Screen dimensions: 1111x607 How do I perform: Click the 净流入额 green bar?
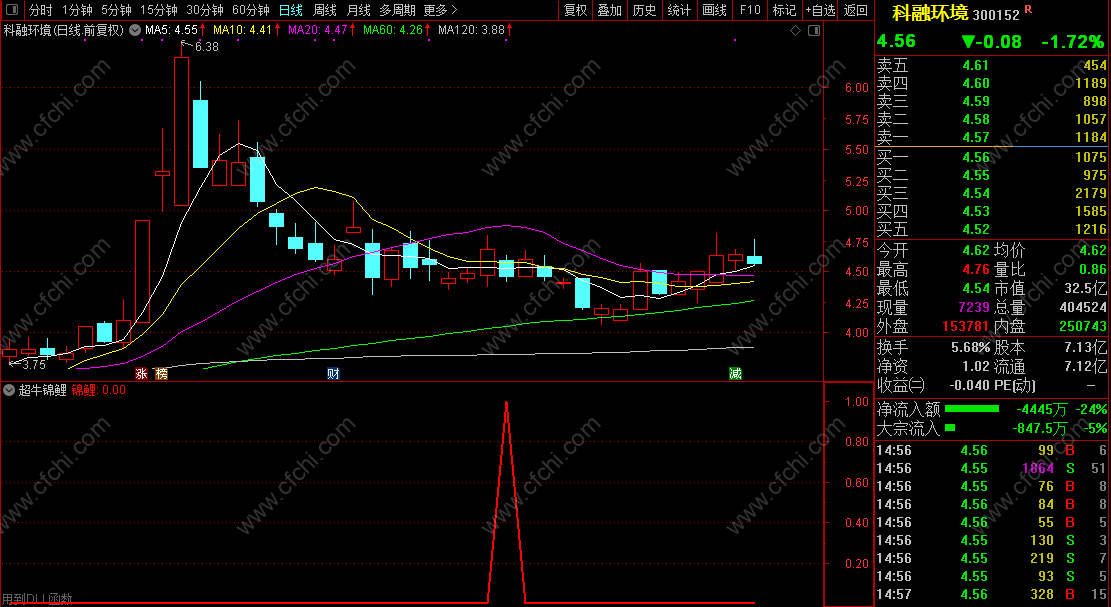[x=972, y=409]
